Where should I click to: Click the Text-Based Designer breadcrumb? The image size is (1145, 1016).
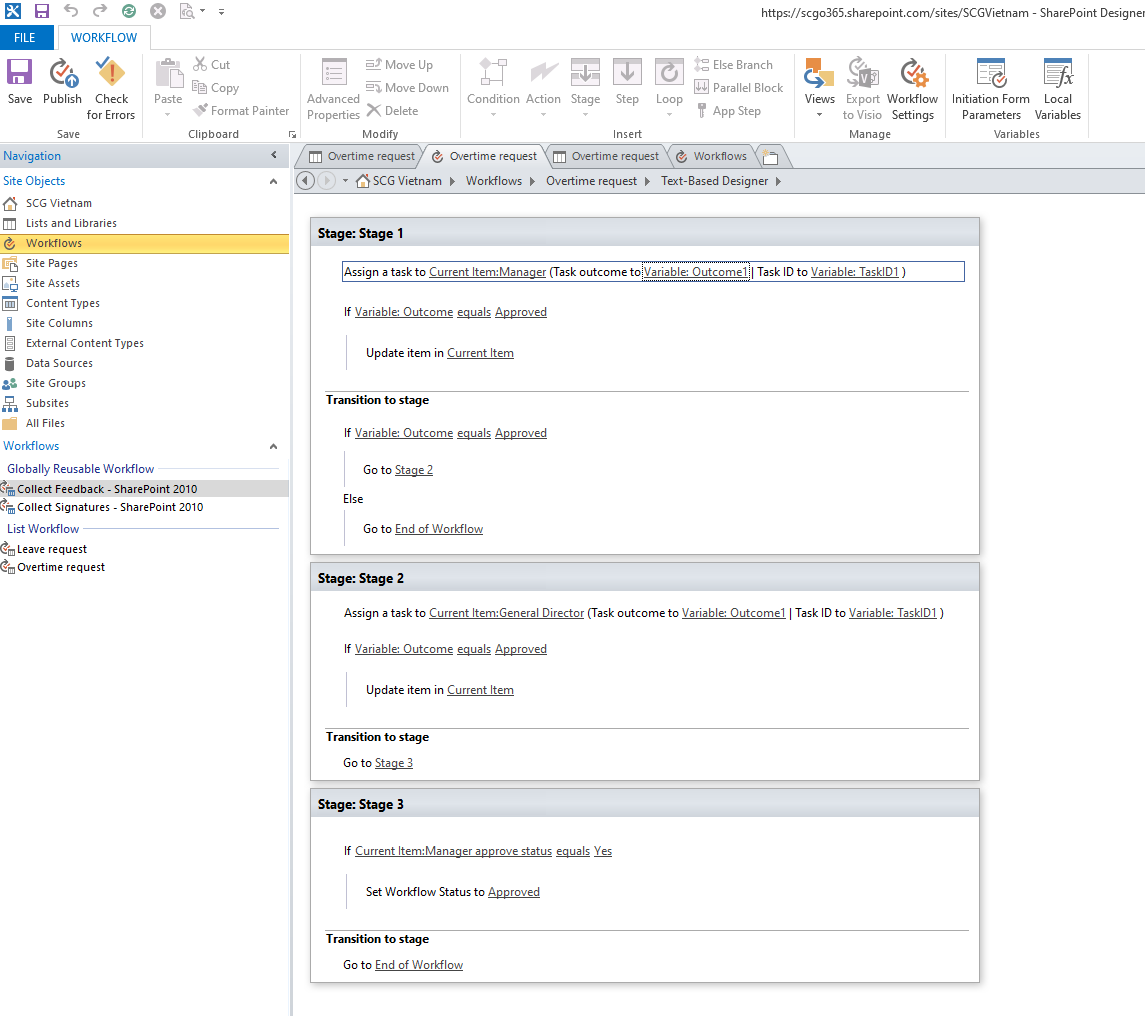point(714,181)
